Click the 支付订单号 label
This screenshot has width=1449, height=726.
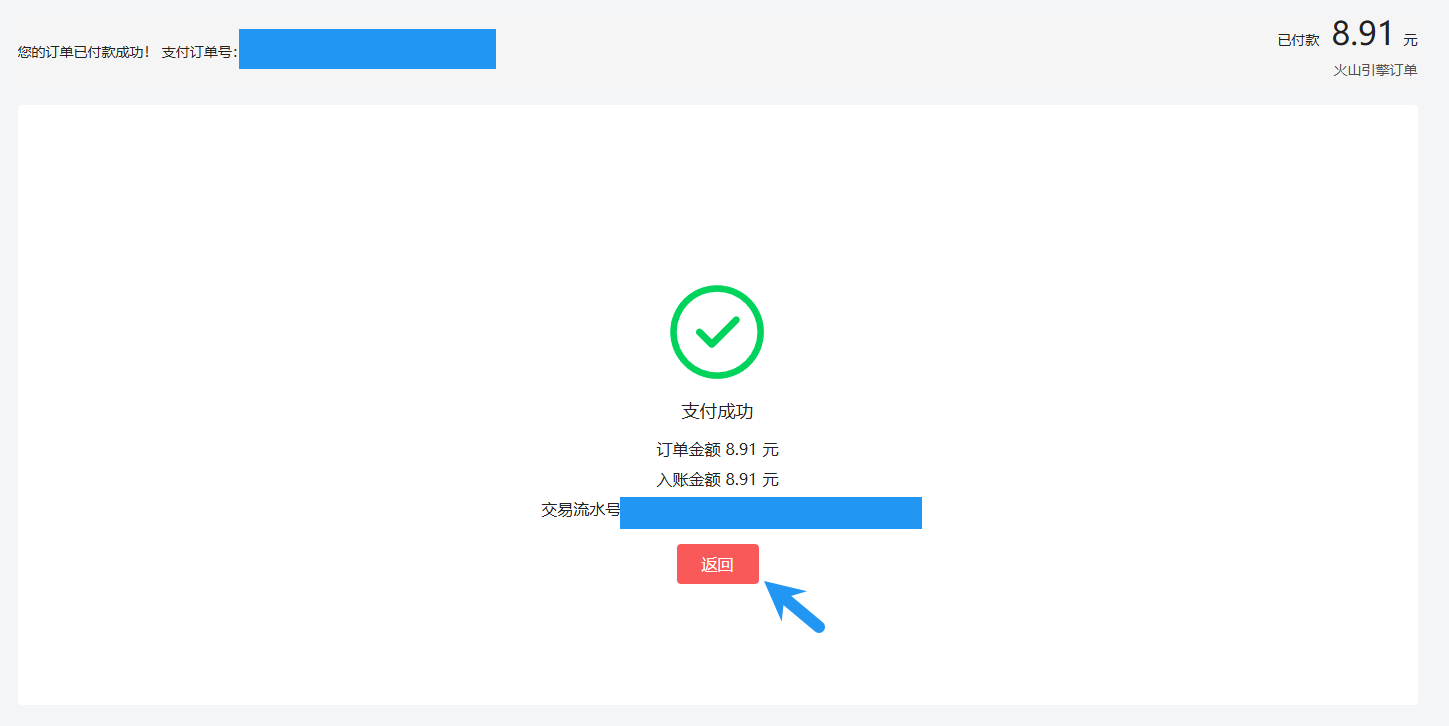(199, 52)
